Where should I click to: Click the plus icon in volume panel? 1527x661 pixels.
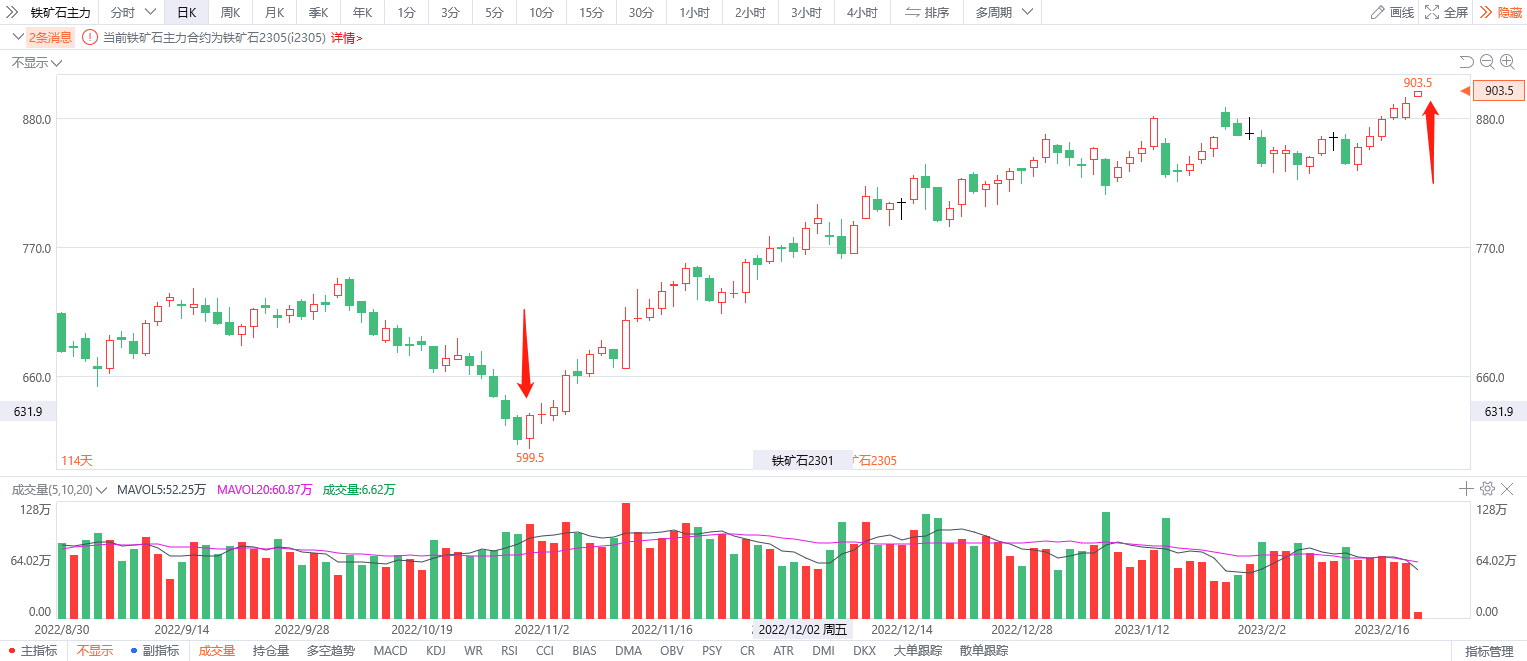point(1466,489)
